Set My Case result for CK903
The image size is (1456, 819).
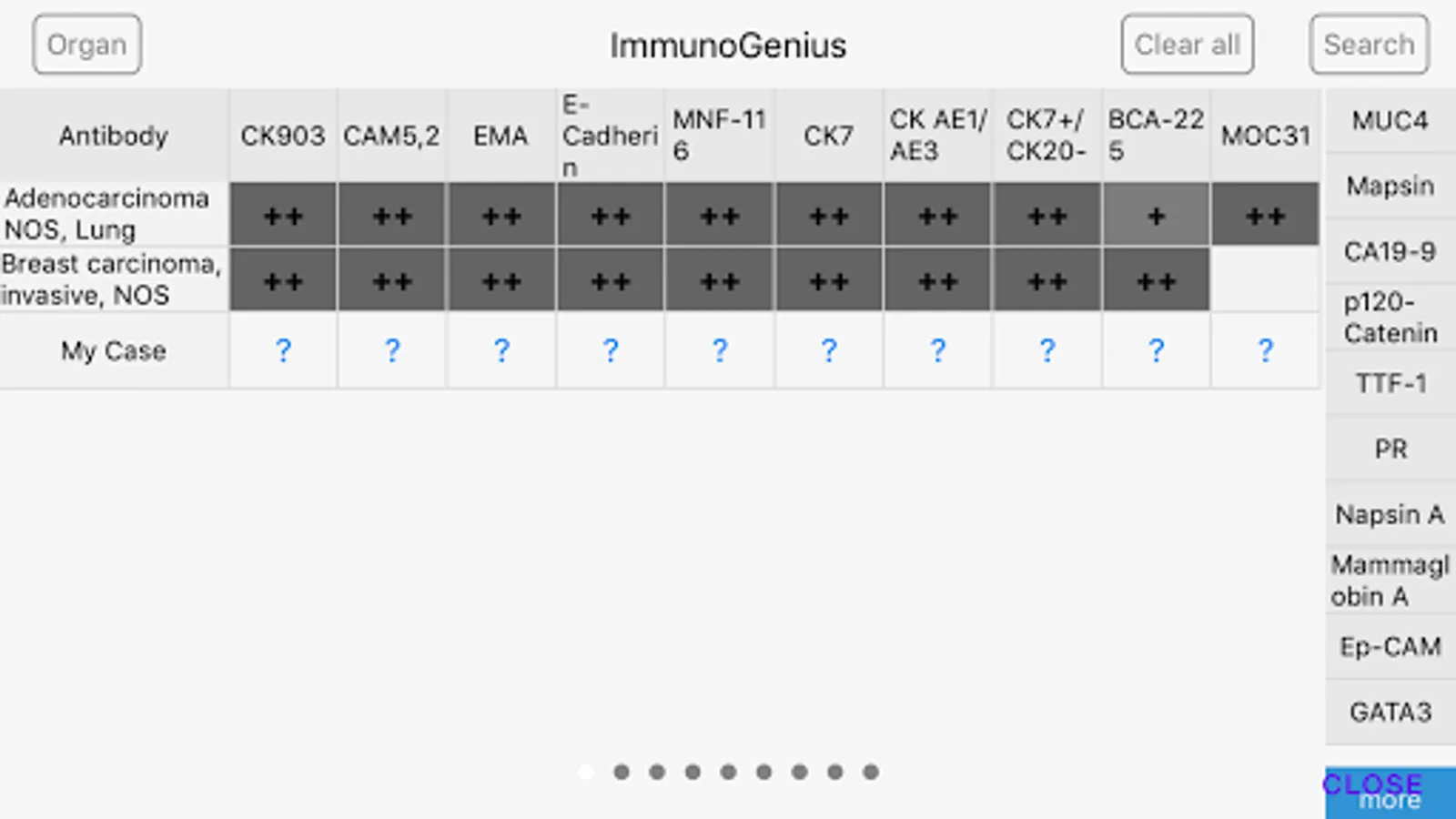(283, 350)
